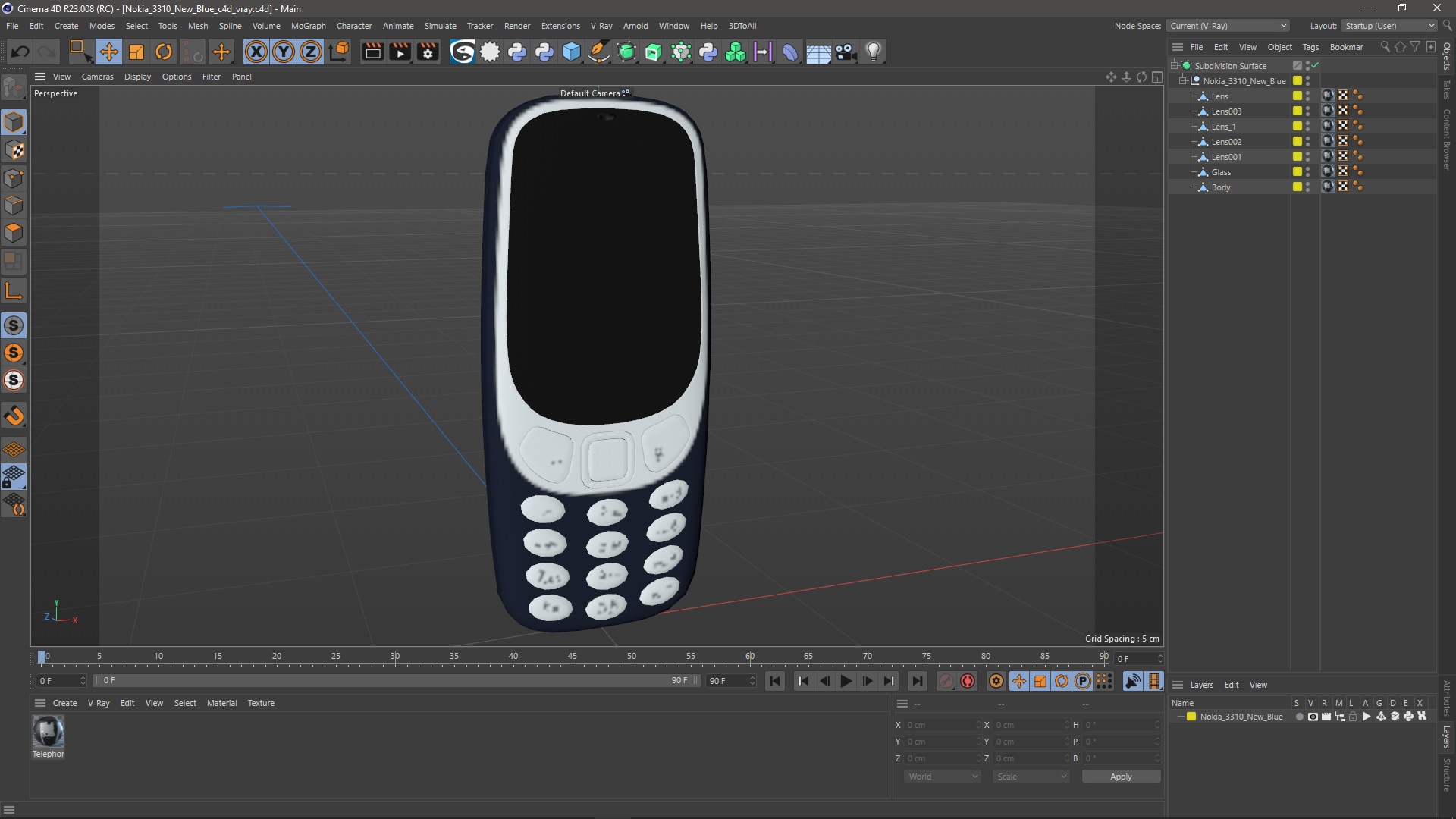Select the Telephor material thumbnail
This screenshot has width=1456, height=819.
48,732
